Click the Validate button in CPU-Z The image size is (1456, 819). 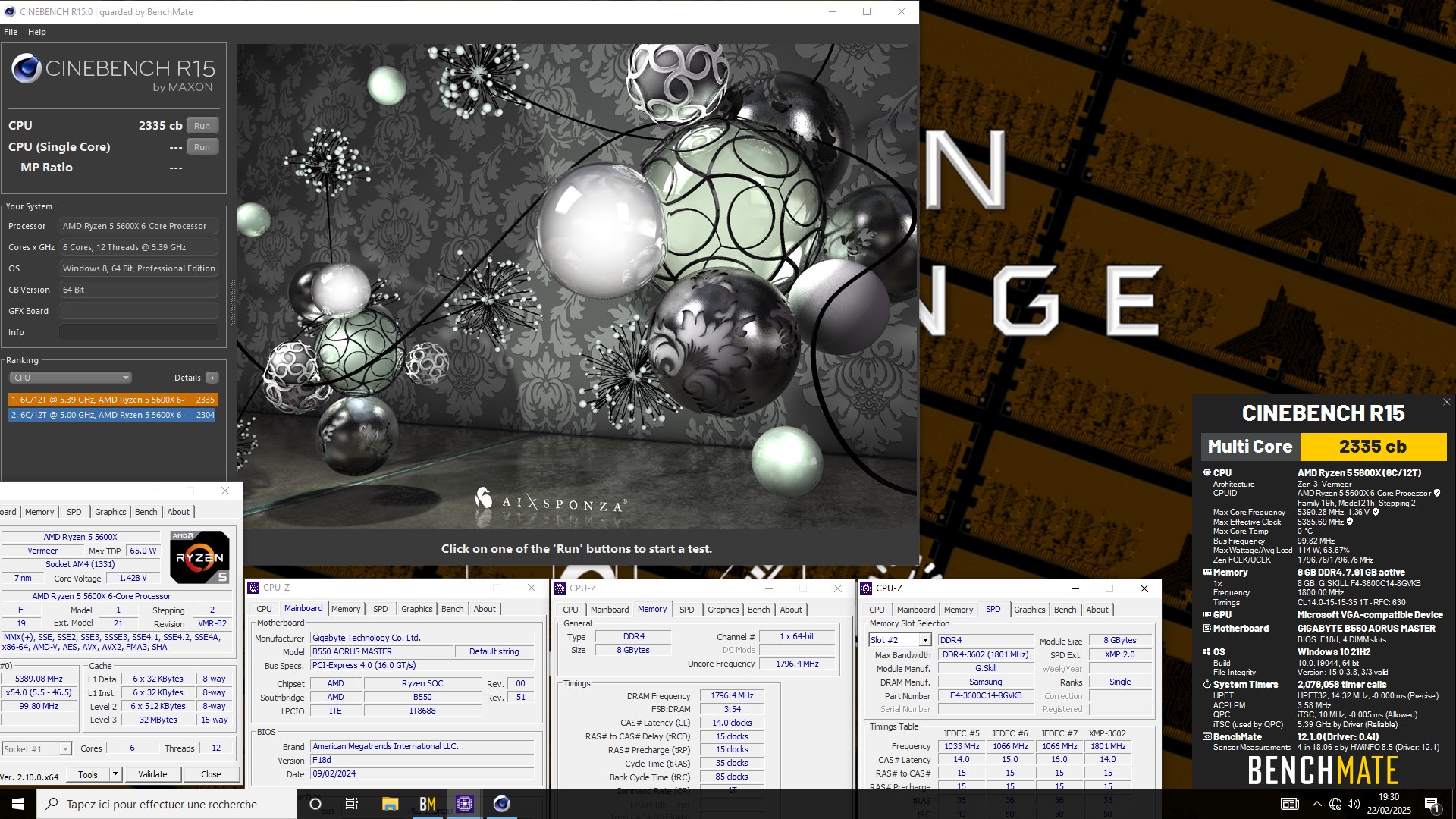coord(152,774)
